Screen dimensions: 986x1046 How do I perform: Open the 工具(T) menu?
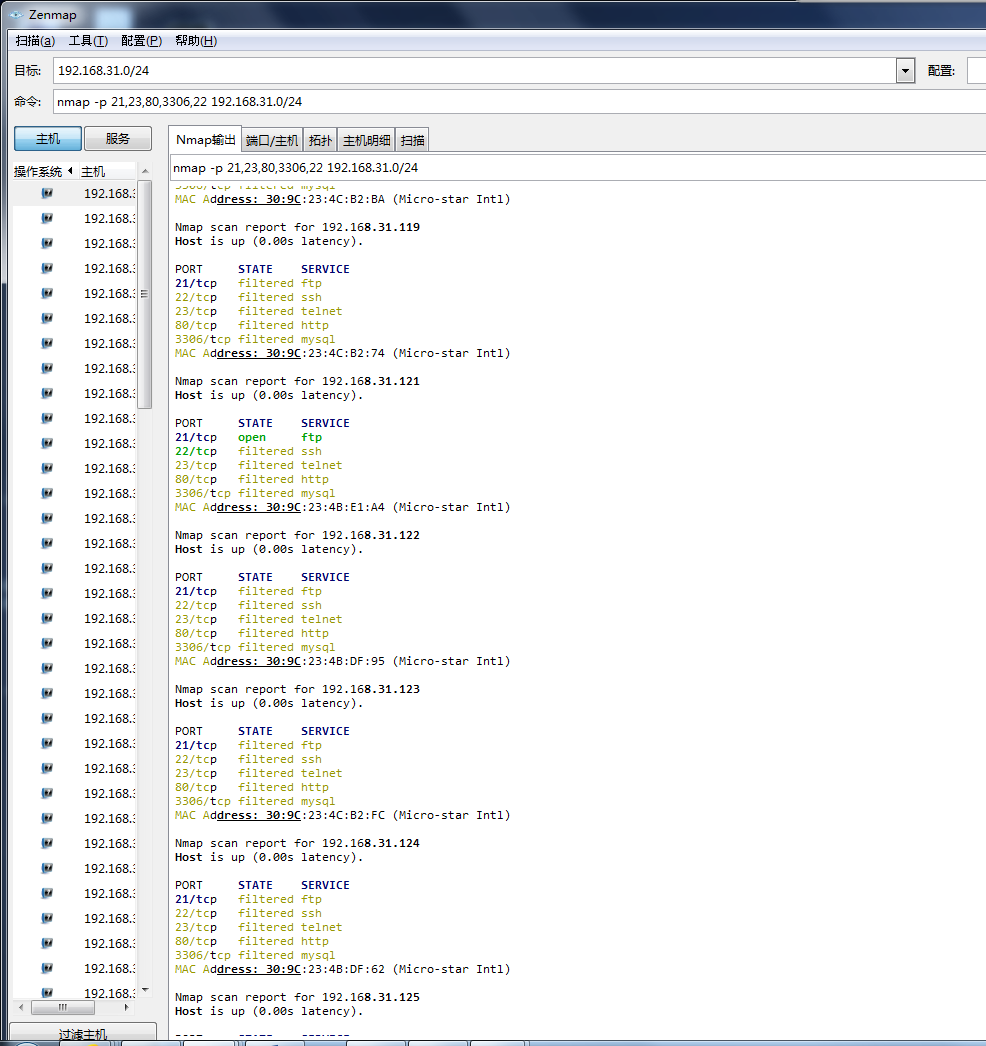point(88,41)
